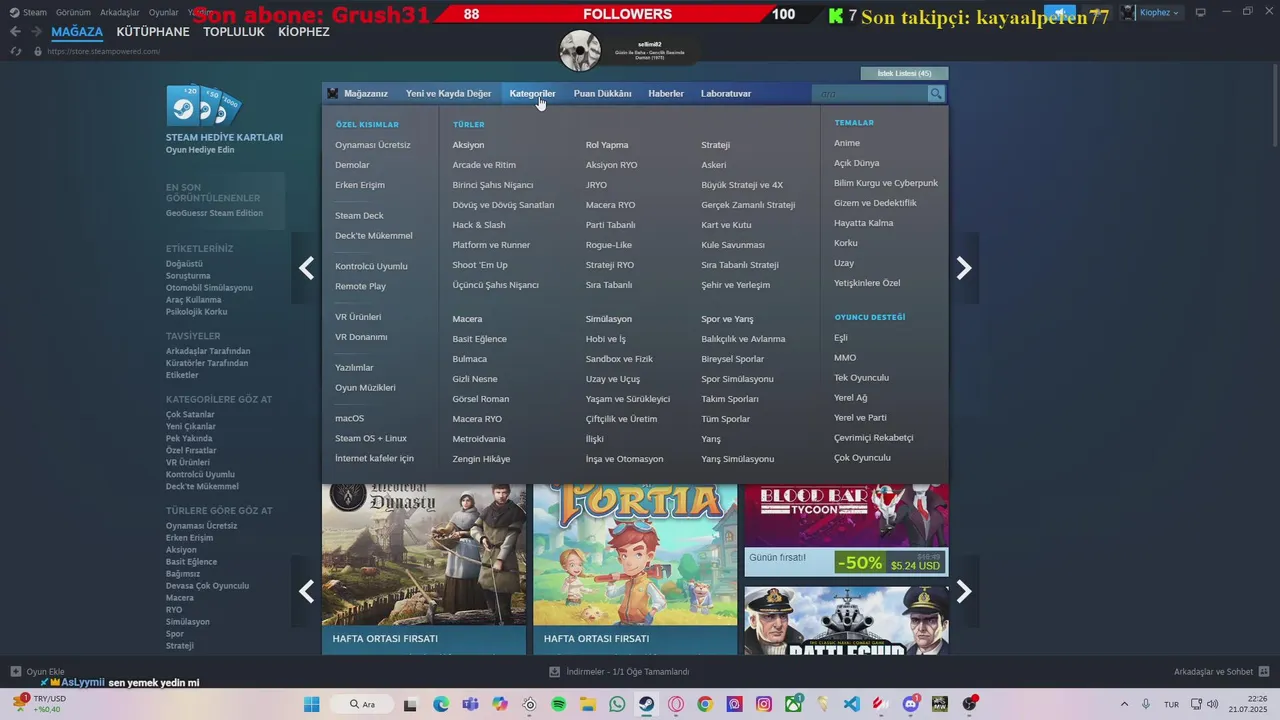This screenshot has width=1280, height=720.
Task: Click the Windows taskbar search box
Action: (363, 704)
